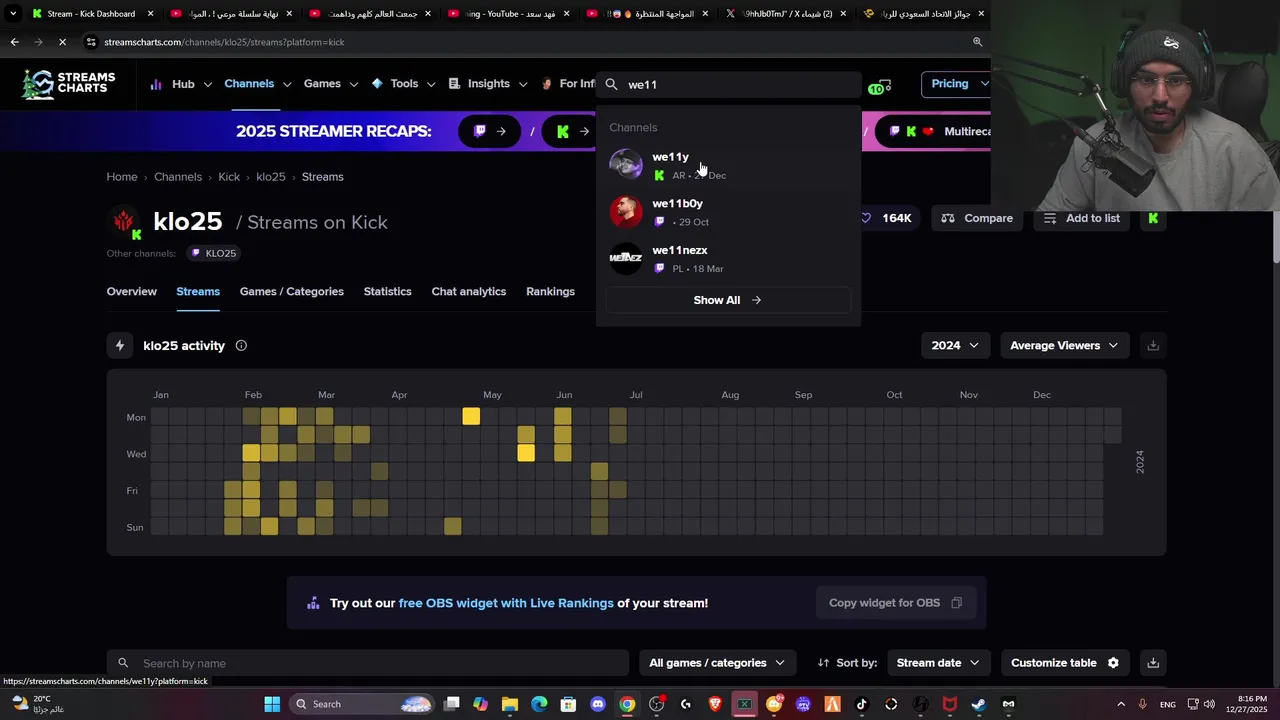Click the ENG language indicator in tray

(1168, 705)
